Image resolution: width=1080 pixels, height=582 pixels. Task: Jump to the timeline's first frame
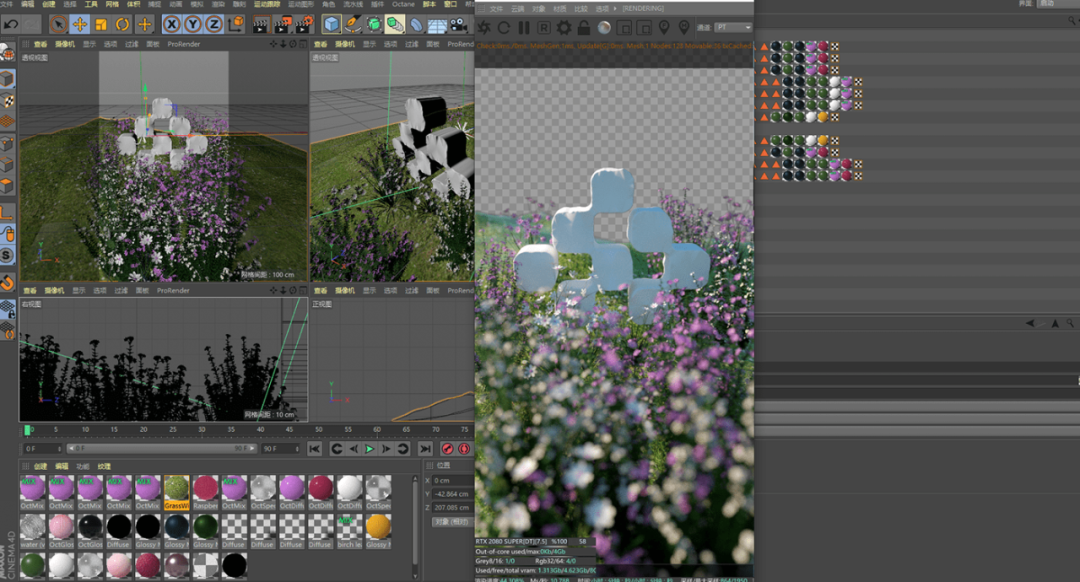click(x=314, y=449)
